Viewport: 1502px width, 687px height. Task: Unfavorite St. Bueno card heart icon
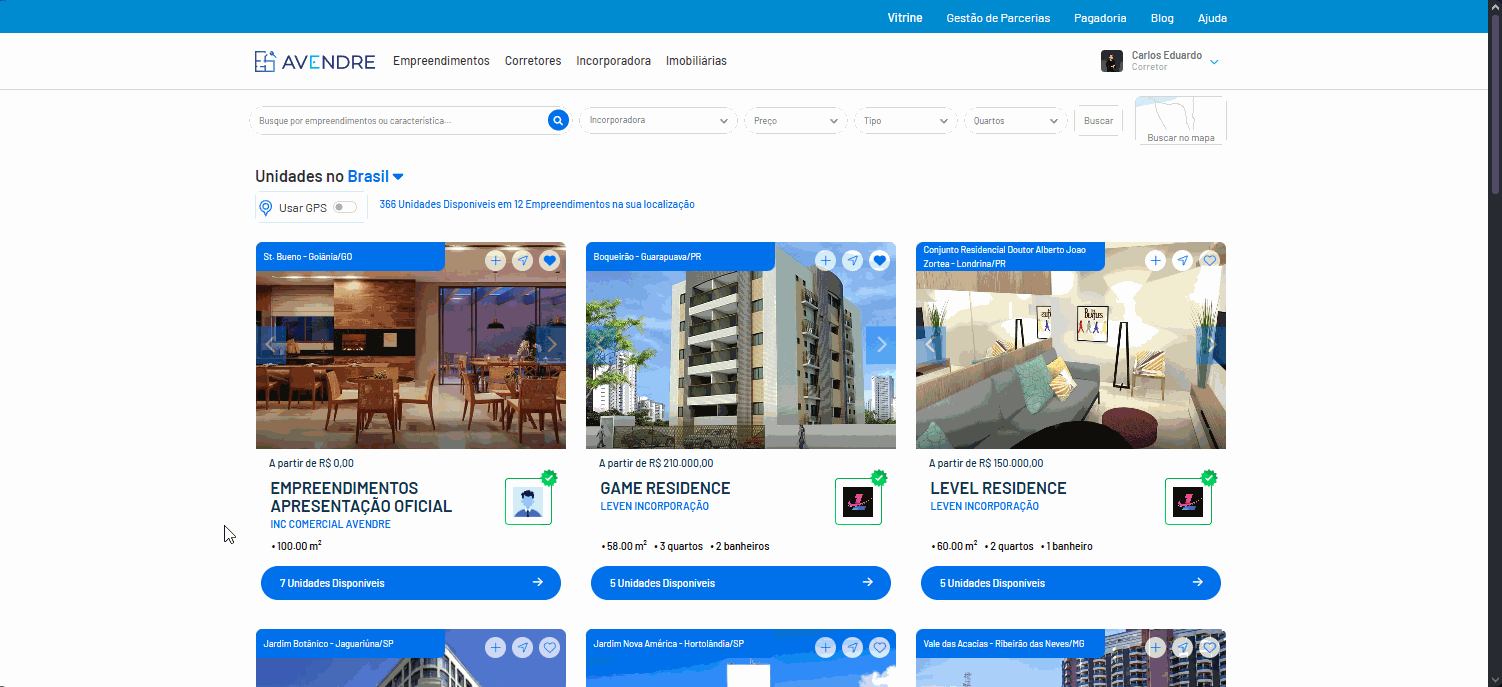(549, 260)
